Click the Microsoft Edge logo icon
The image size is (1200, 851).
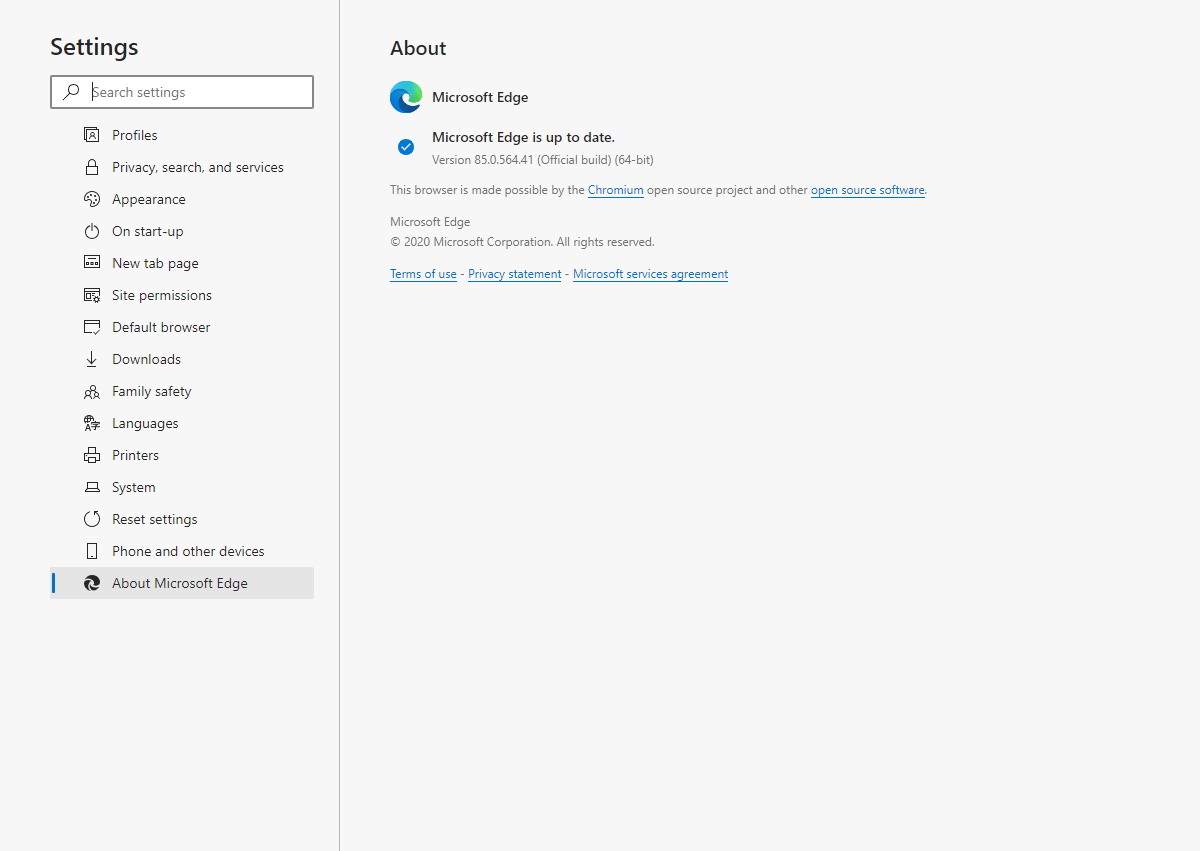pos(405,96)
